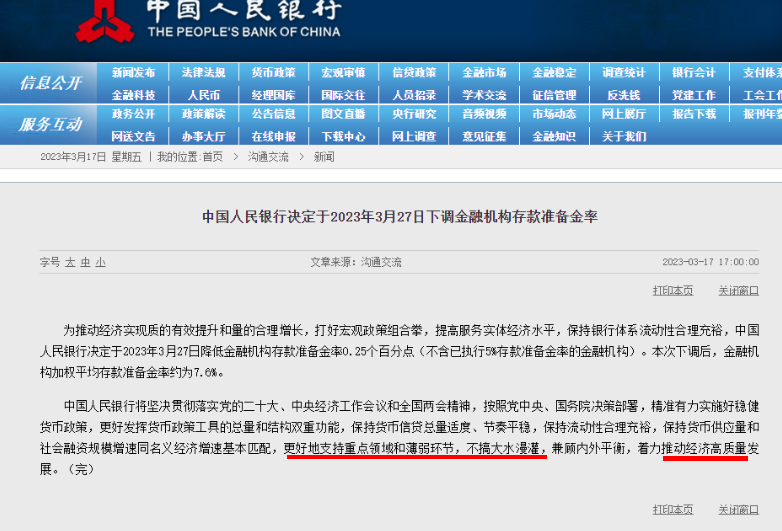Open the 反洗钱 menu item

click(624, 95)
